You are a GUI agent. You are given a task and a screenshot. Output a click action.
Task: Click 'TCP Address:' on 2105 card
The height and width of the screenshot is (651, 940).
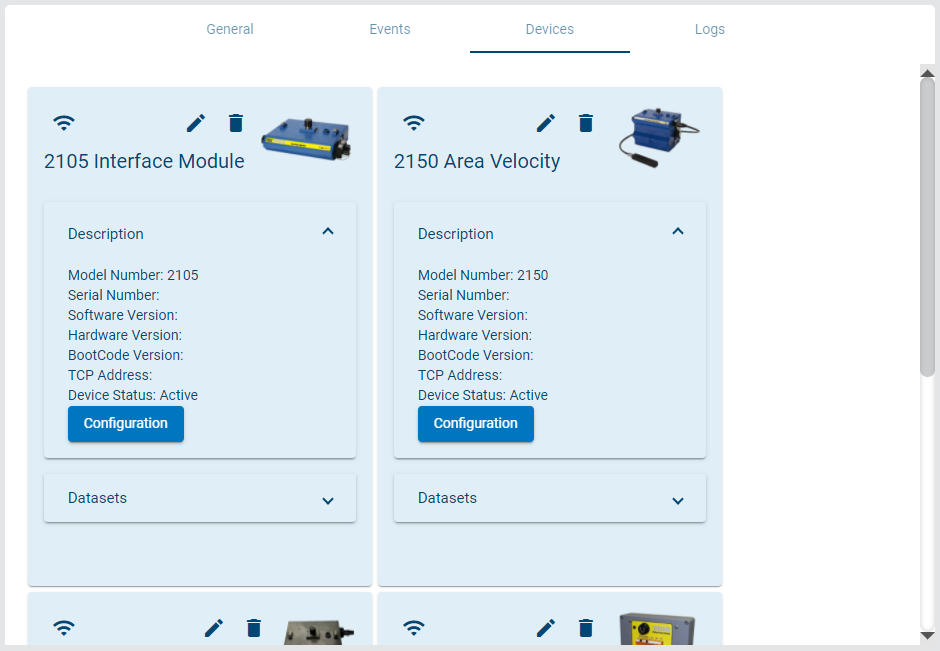110,375
